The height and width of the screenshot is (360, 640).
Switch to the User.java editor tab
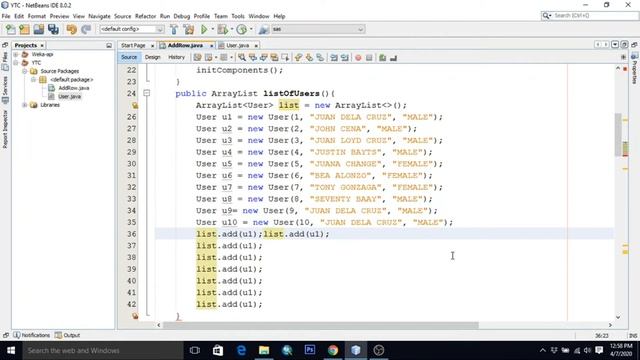tap(237, 45)
